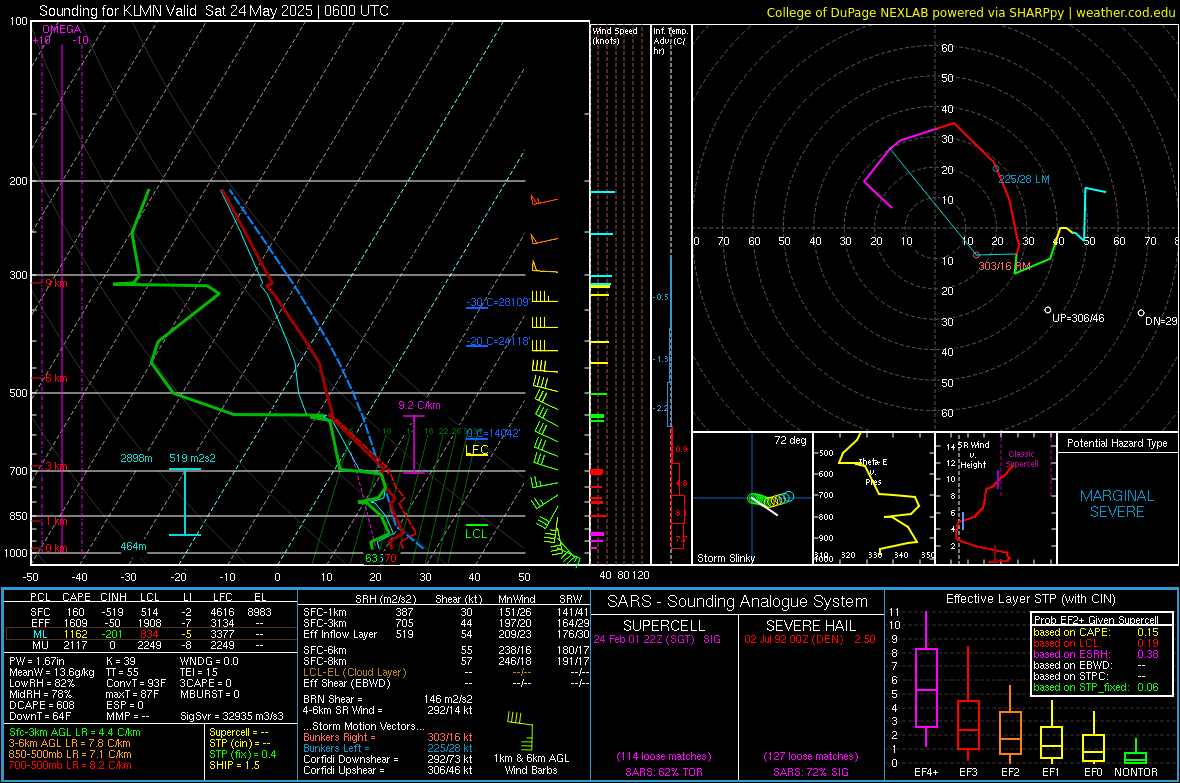Click the yellow LFC marker label

477,449
